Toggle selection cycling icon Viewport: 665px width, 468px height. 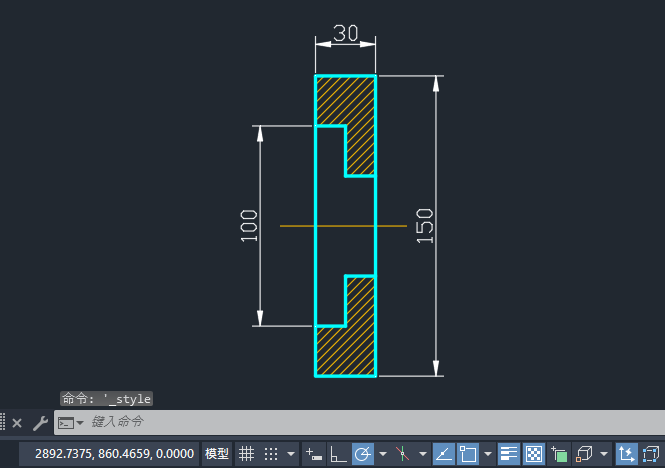pyautogui.click(x=559, y=454)
